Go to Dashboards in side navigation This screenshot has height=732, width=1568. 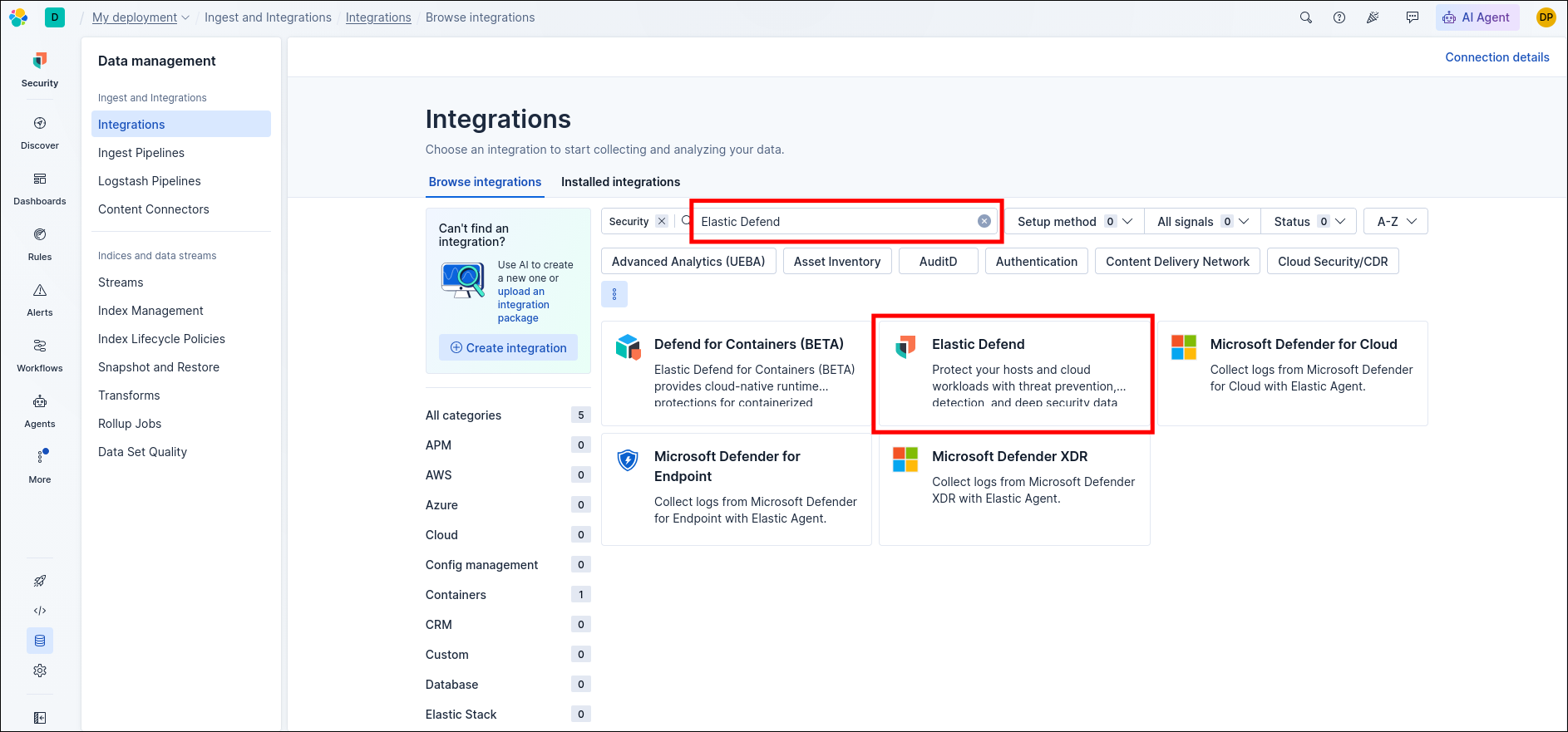[x=40, y=189]
